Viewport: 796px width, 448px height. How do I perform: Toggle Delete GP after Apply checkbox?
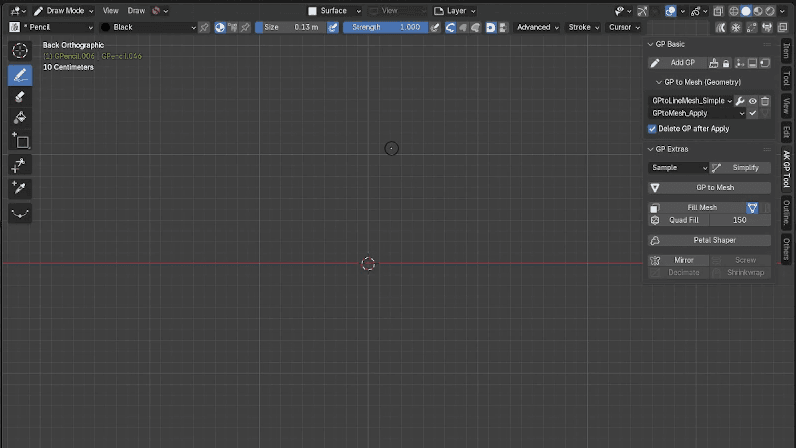(652, 129)
